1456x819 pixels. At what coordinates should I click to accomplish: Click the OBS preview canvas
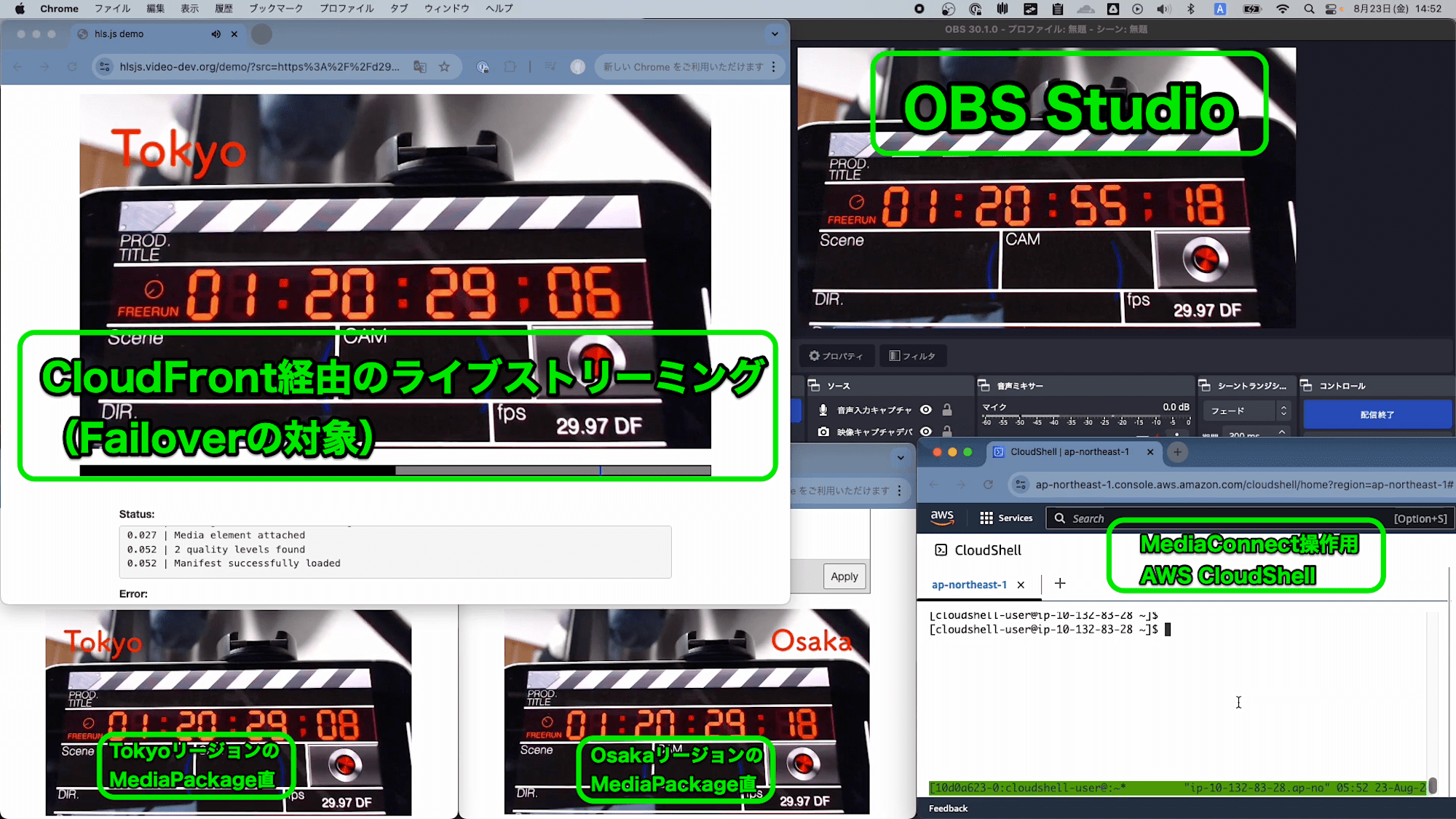(x=1046, y=188)
